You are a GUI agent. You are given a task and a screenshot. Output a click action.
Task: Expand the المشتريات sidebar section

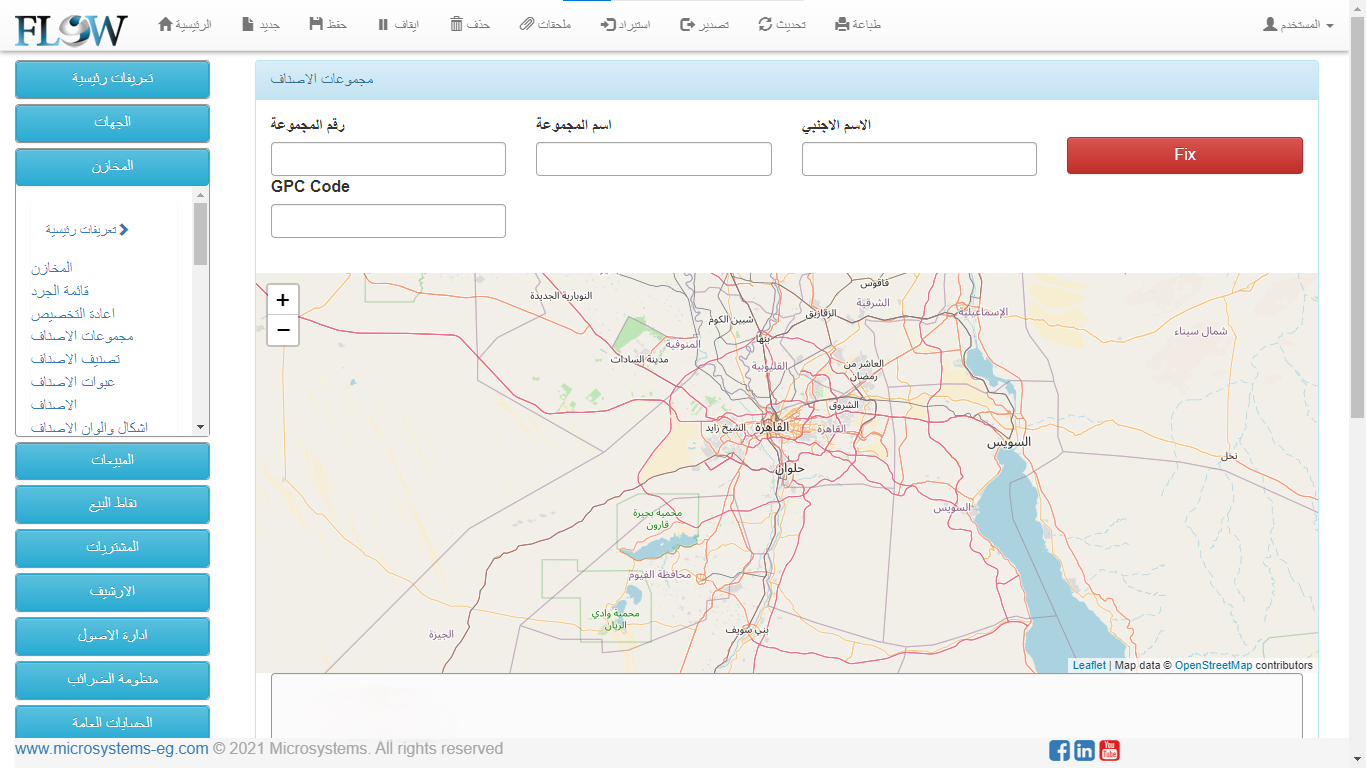pos(112,548)
